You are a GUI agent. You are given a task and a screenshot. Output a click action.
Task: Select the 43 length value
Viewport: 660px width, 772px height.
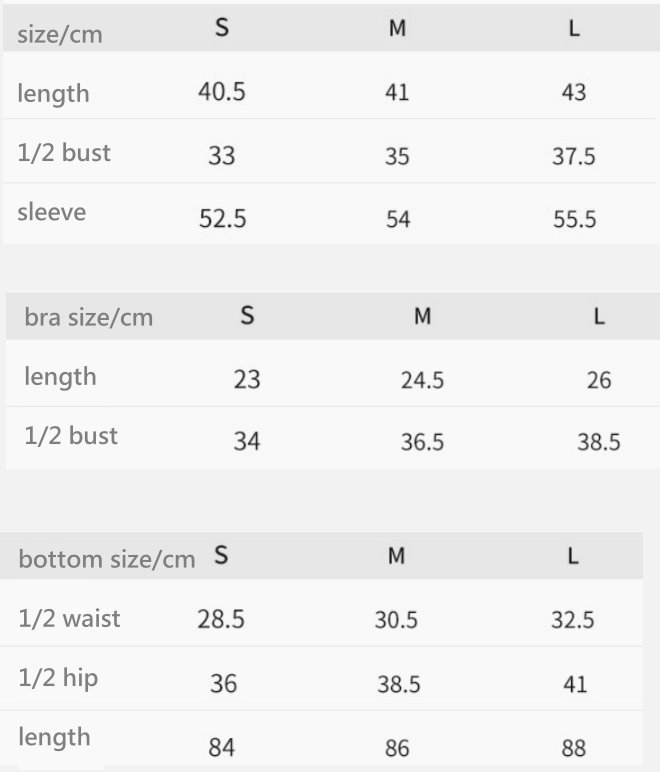(x=574, y=93)
